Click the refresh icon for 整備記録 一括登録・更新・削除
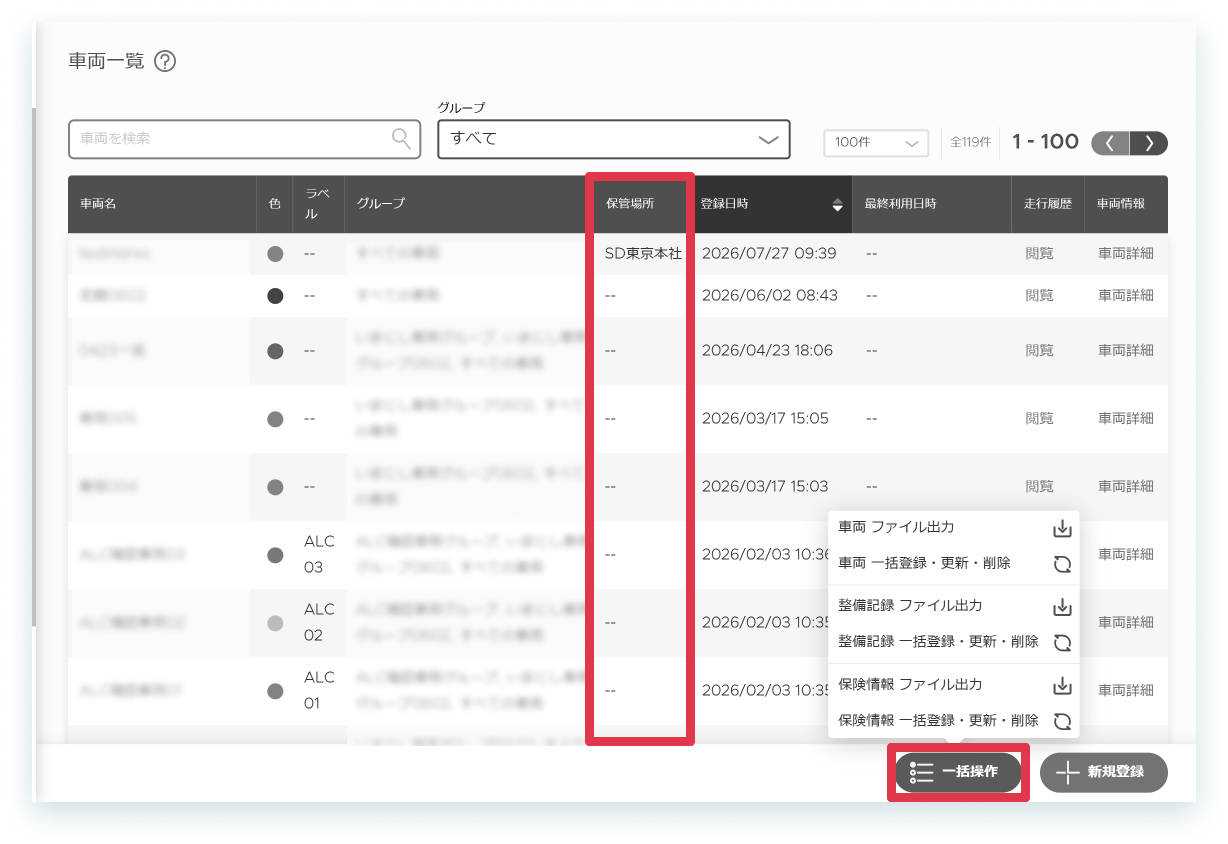 pyautogui.click(x=1062, y=642)
